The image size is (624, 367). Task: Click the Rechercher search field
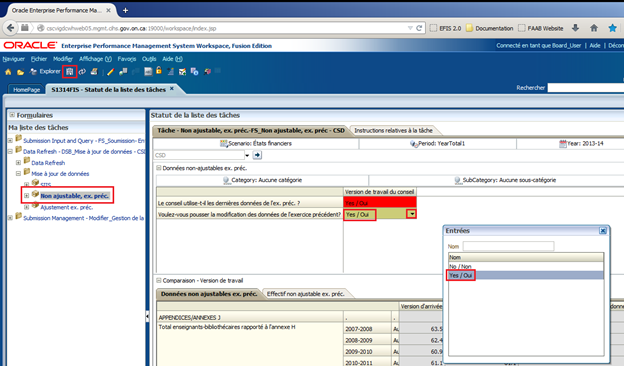[x=585, y=88]
